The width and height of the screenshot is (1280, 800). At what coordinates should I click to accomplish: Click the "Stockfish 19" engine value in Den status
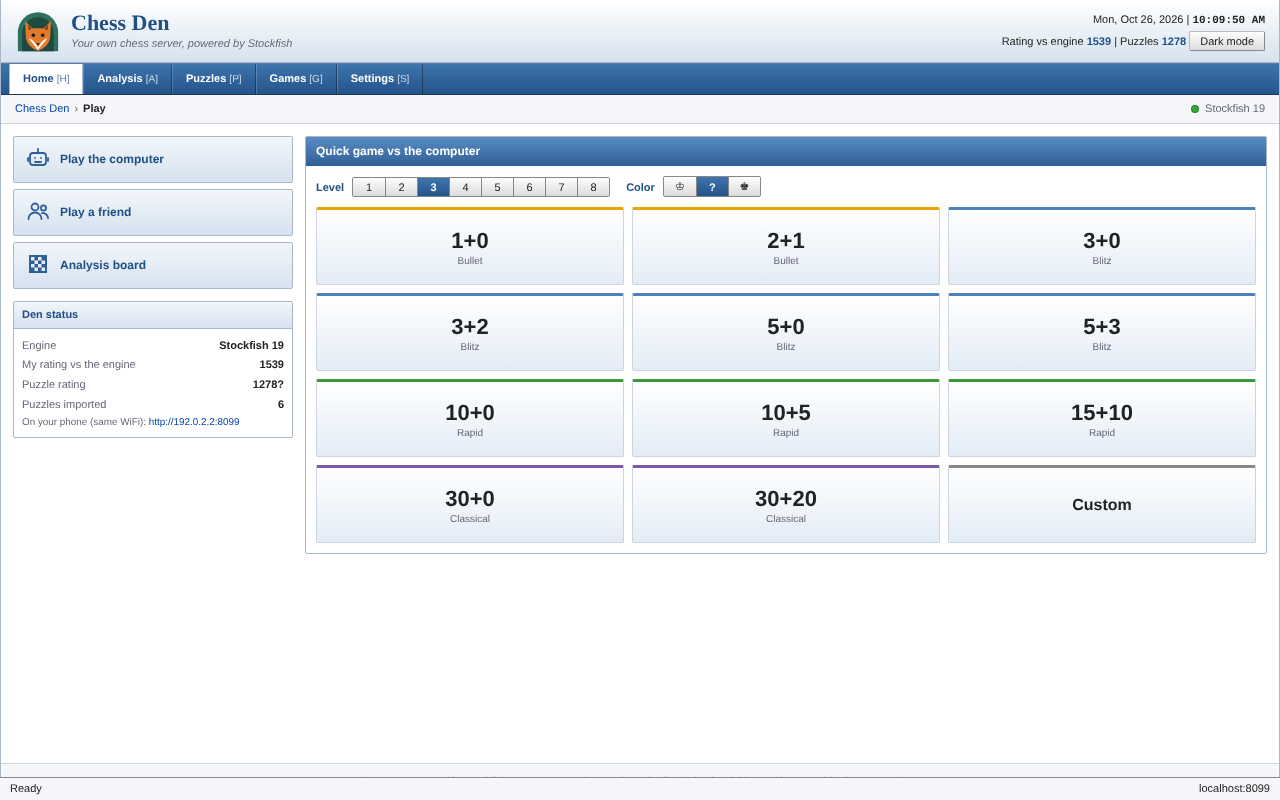251,345
